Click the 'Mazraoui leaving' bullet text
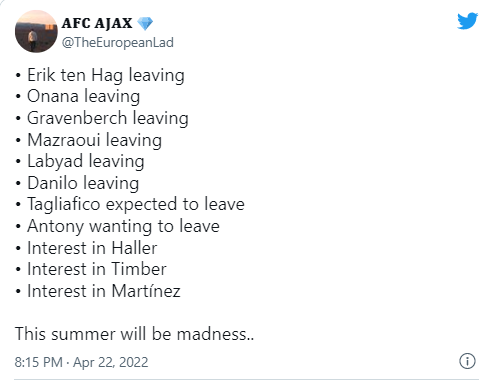Screen dimensions: 487x386 coord(94,140)
